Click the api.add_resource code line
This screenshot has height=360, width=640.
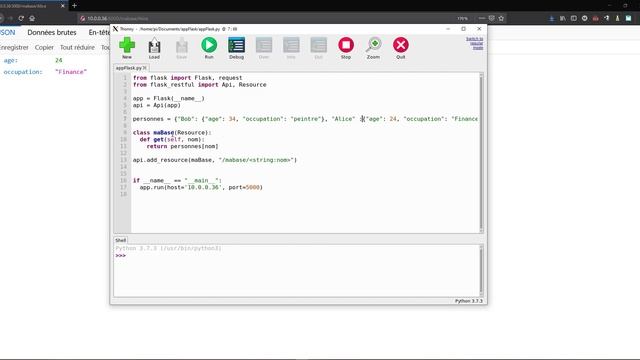point(215,160)
